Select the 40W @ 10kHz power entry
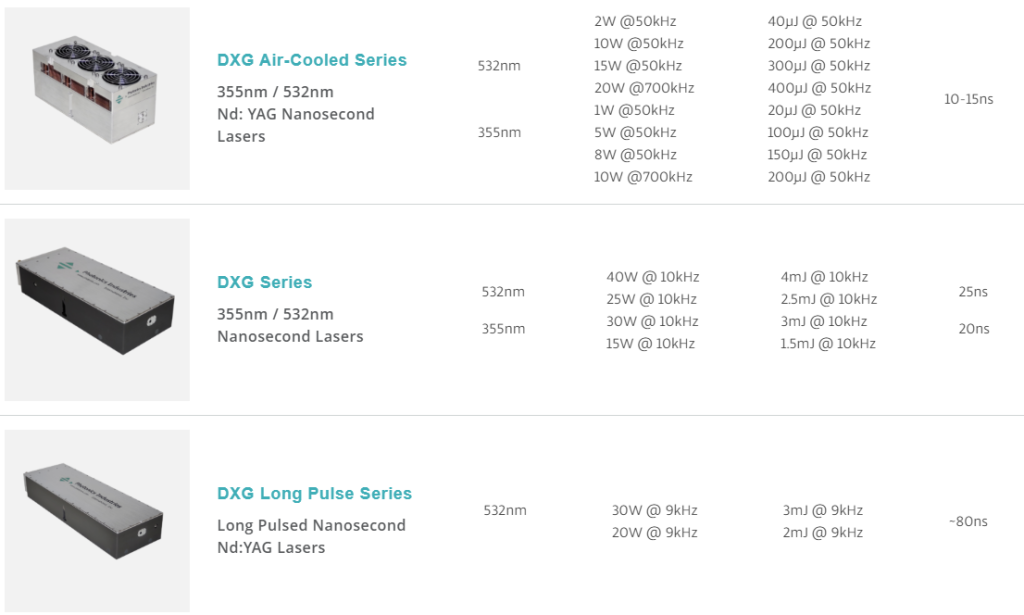This screenshot has height=615, width=1024. [x=652, y=277]
